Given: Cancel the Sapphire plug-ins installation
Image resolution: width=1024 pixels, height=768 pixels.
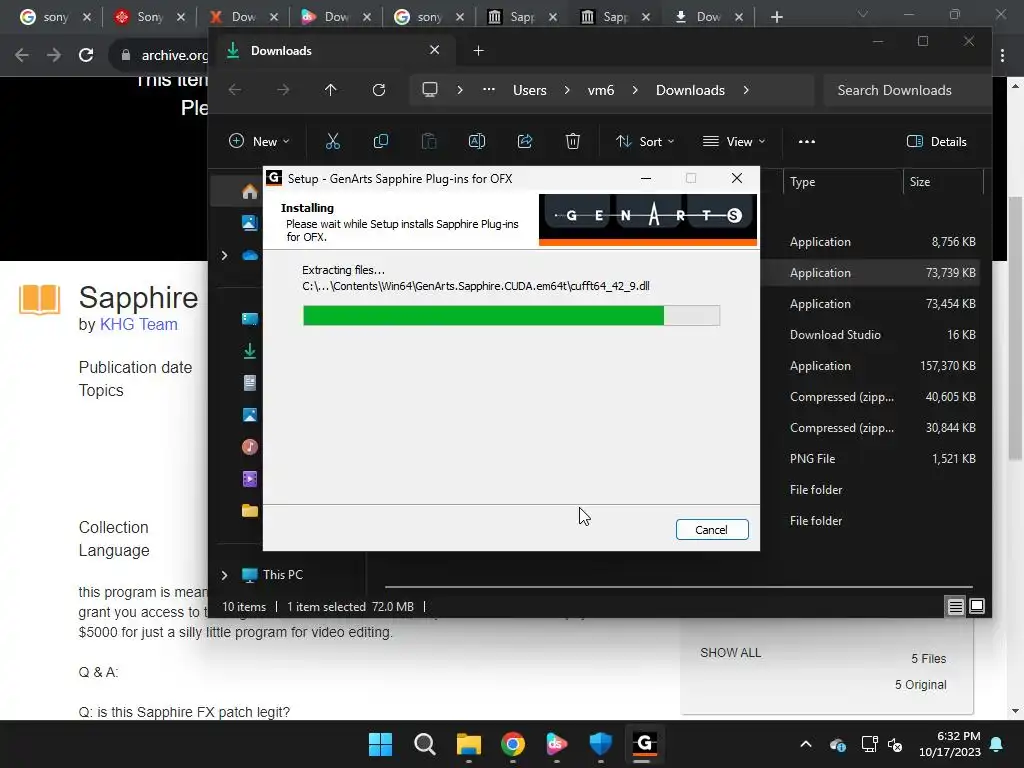Looking at the screenshot, I should (x=712, y=530).
